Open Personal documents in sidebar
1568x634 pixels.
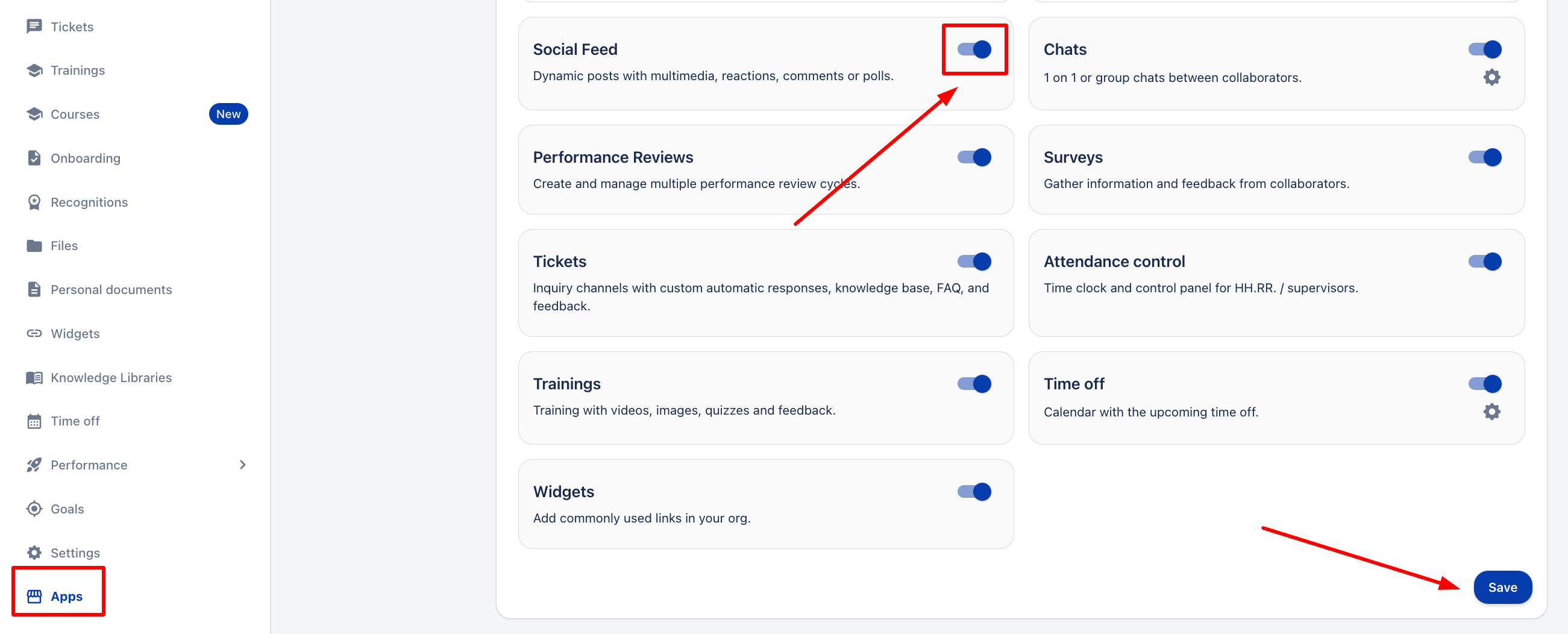(111, 290)
